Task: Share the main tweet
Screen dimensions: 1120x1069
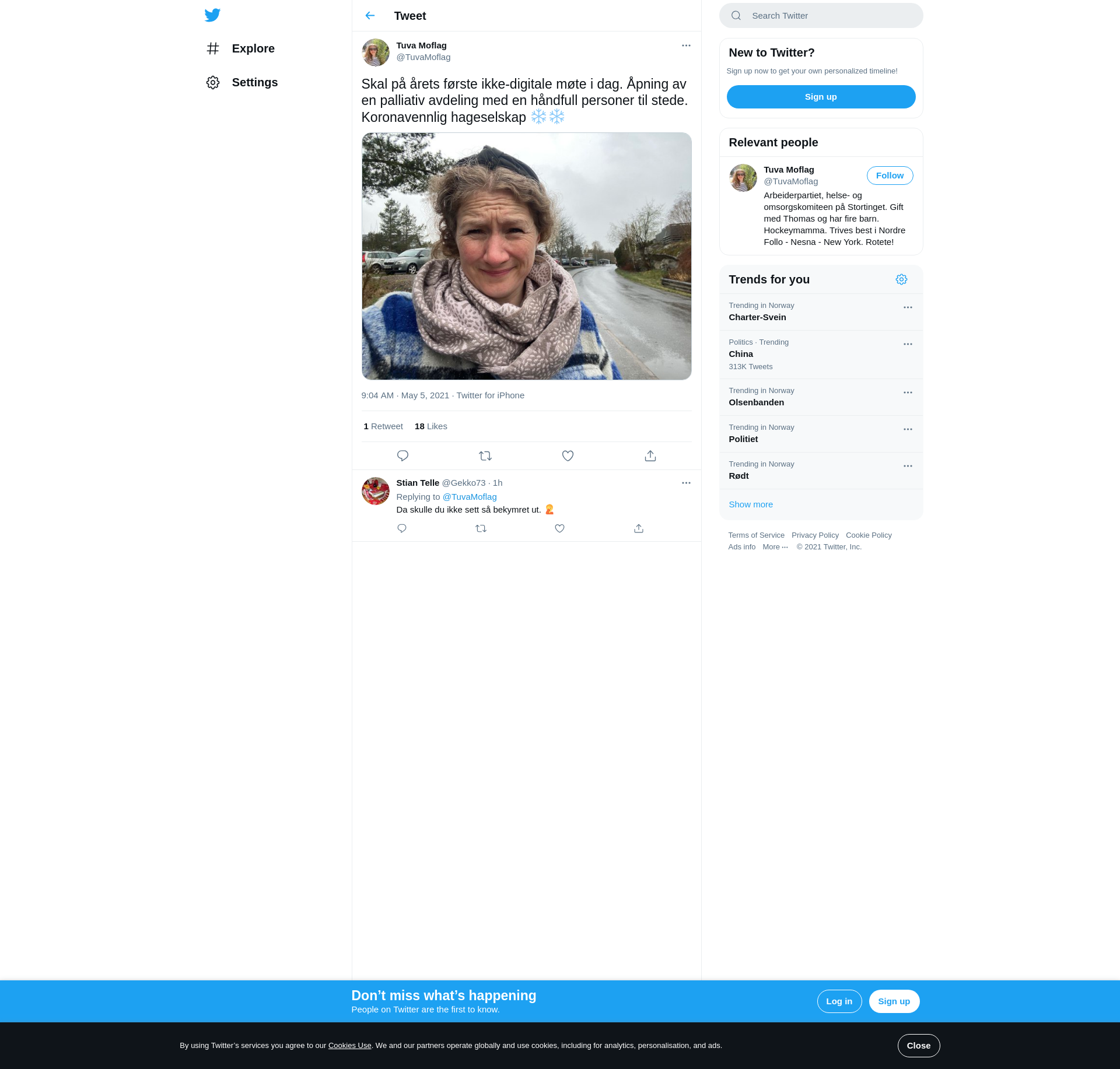Action: point(650,456)
